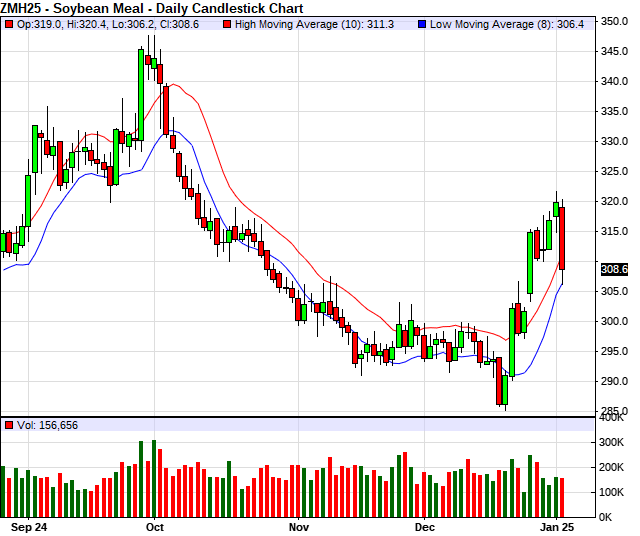Screen dimensions: 640x536
Task: Click the 285.0 price axis label
Action: [614, 411]
